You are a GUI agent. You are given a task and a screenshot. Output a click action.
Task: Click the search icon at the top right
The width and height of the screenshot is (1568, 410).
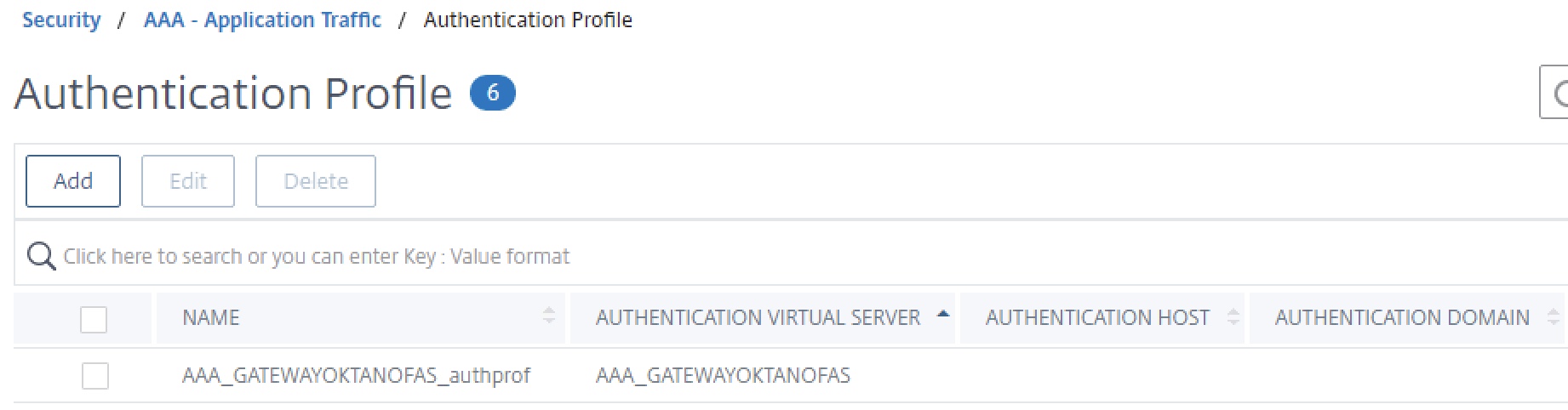coord(1558,94)
